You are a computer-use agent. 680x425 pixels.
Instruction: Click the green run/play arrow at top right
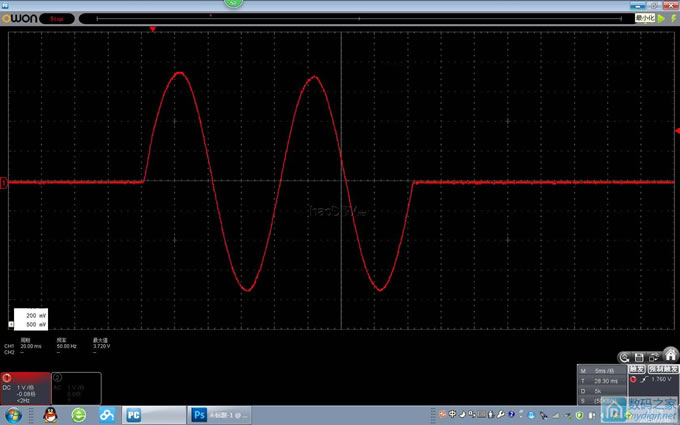661,18
